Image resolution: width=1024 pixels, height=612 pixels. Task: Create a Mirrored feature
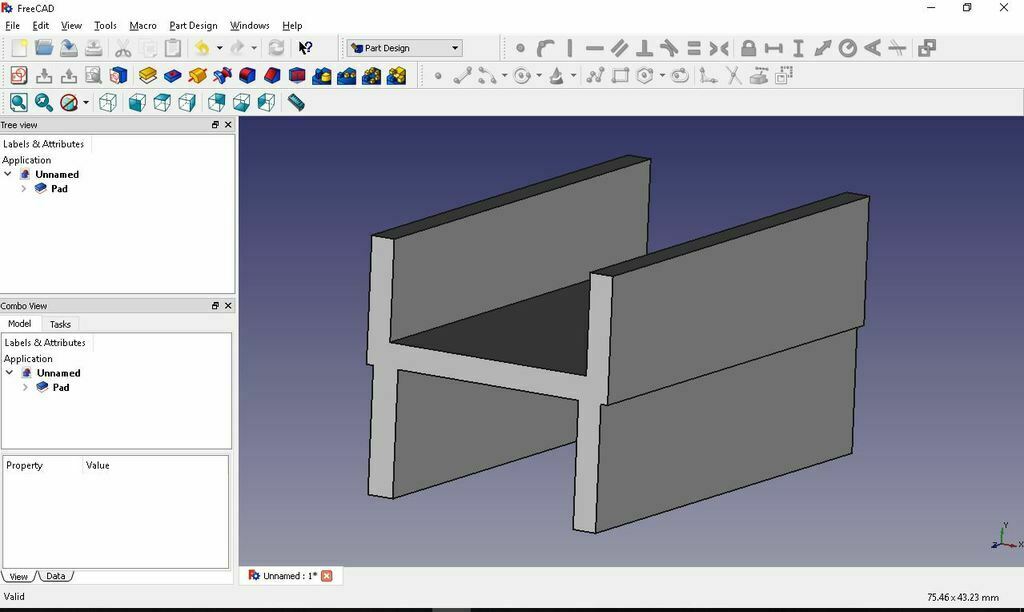click(322, 75)
